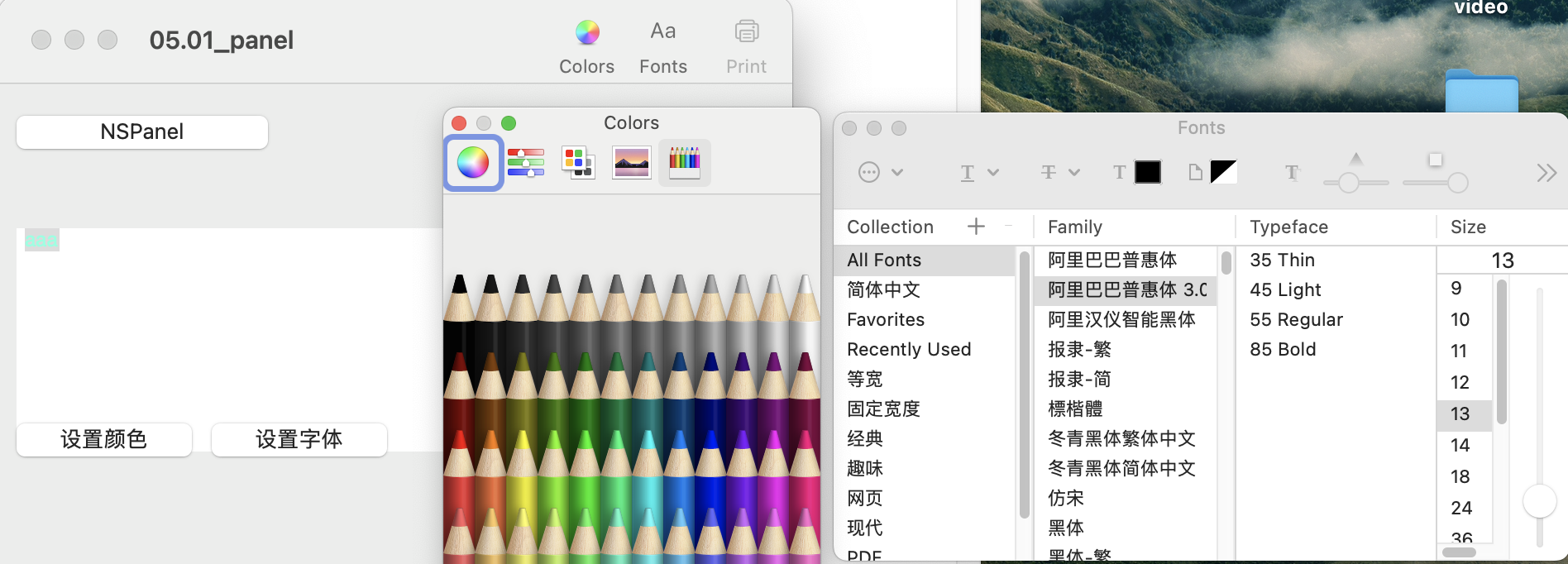Toggle the text shadow button
Image resolution: width=1568 pixels, height=564 pixels.
pyautogui.click(x=1292, y=172)
